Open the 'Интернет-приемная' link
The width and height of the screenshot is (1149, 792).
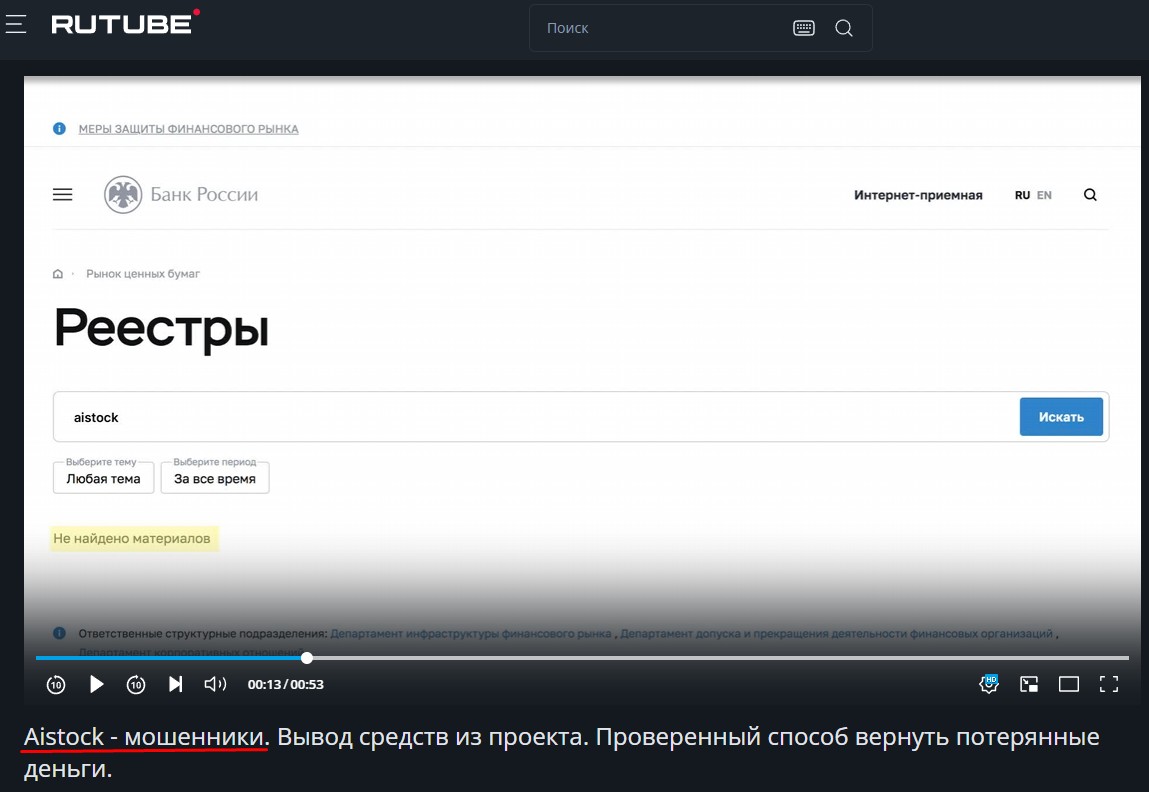pyautogui.click(x=918, y=195)
